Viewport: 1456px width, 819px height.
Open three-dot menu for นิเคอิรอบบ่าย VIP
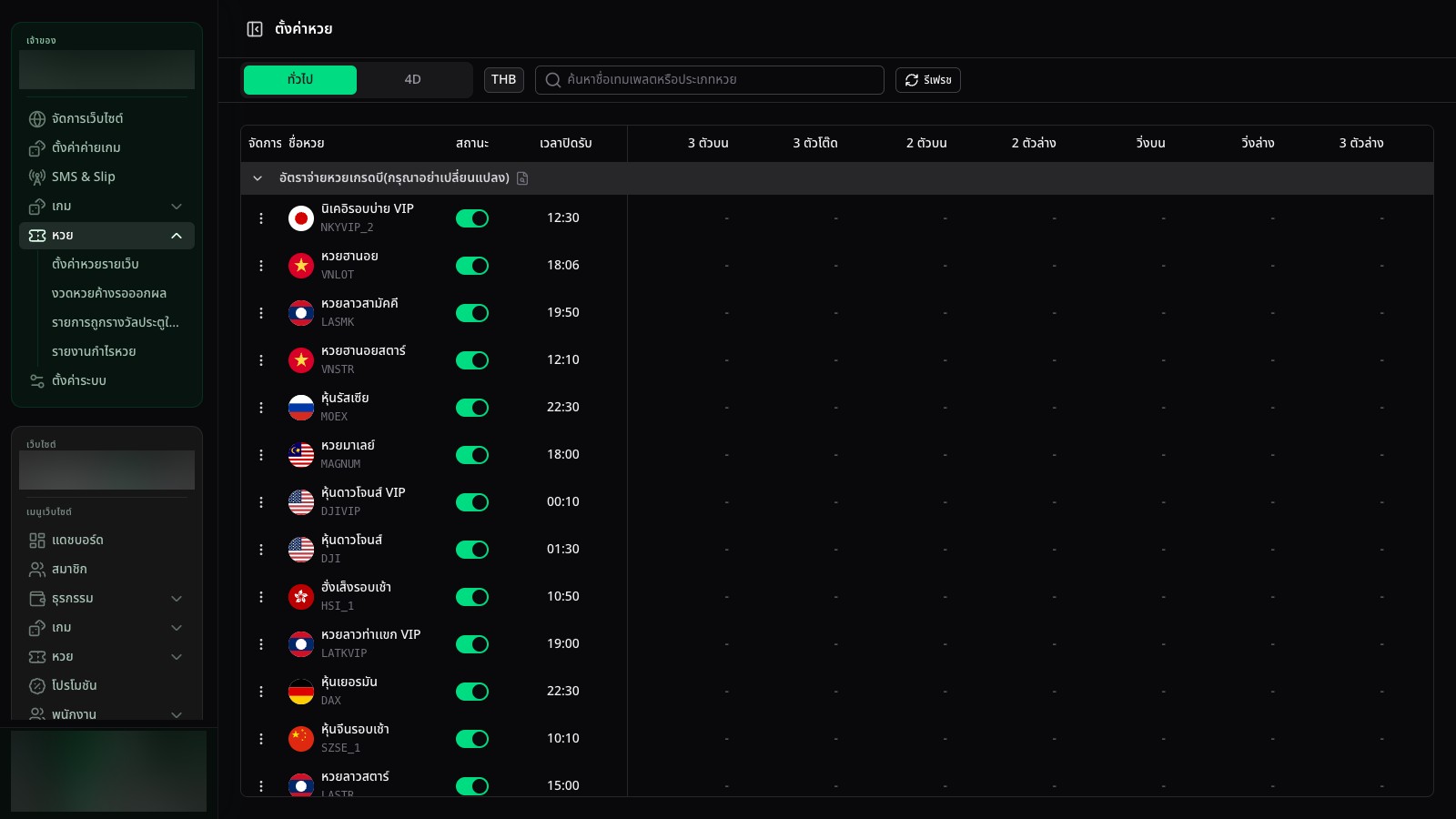click(261, 218)
